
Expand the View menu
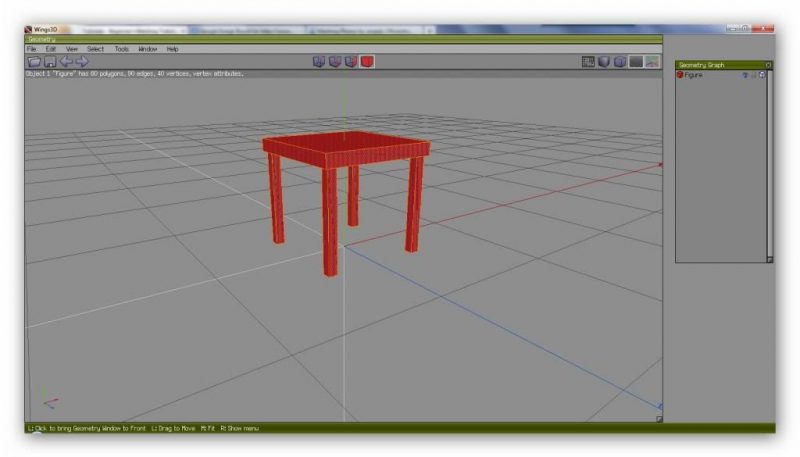click(71, 48)
